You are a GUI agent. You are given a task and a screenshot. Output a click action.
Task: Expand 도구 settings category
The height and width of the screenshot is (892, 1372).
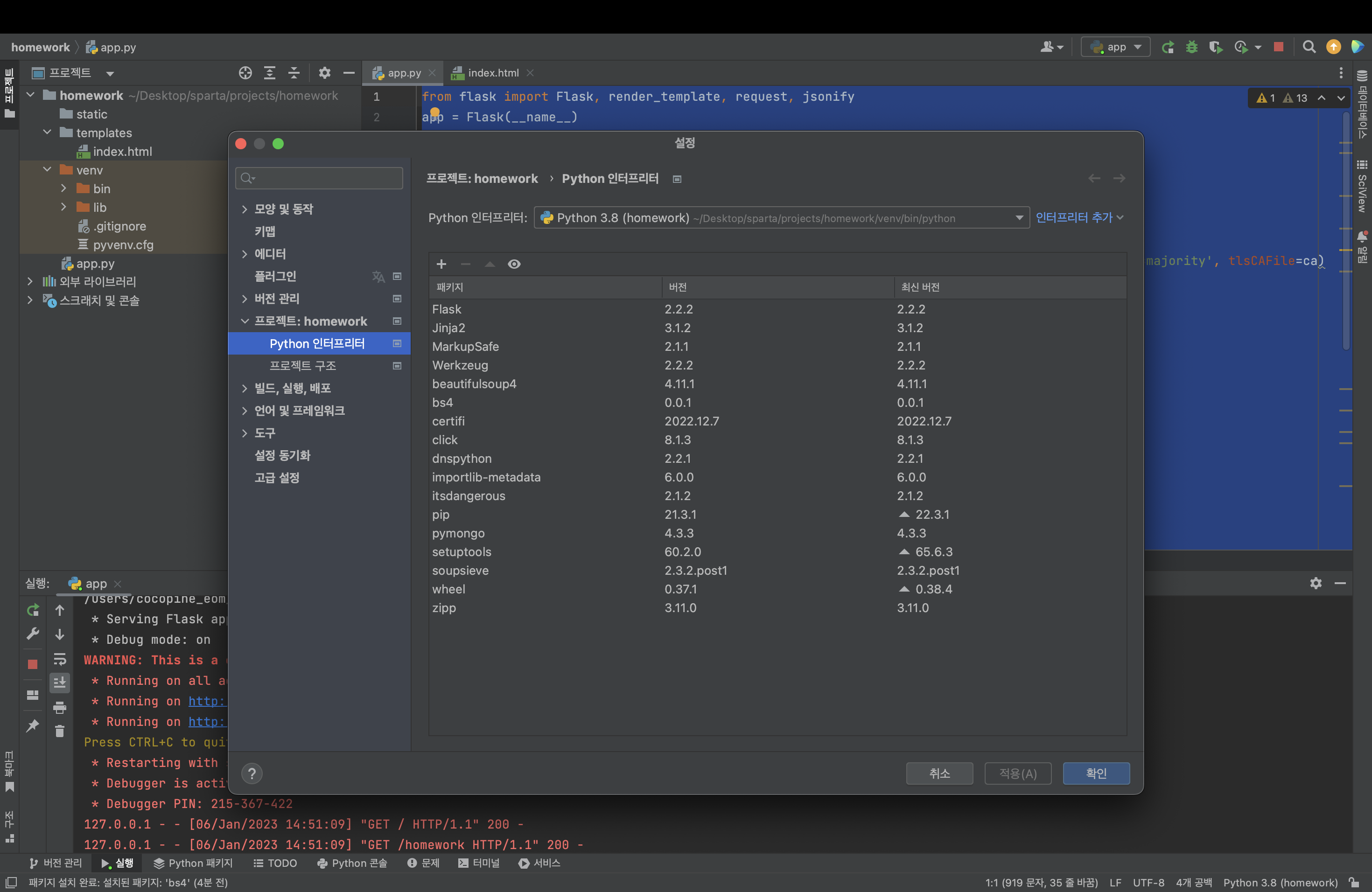point(245,433)
